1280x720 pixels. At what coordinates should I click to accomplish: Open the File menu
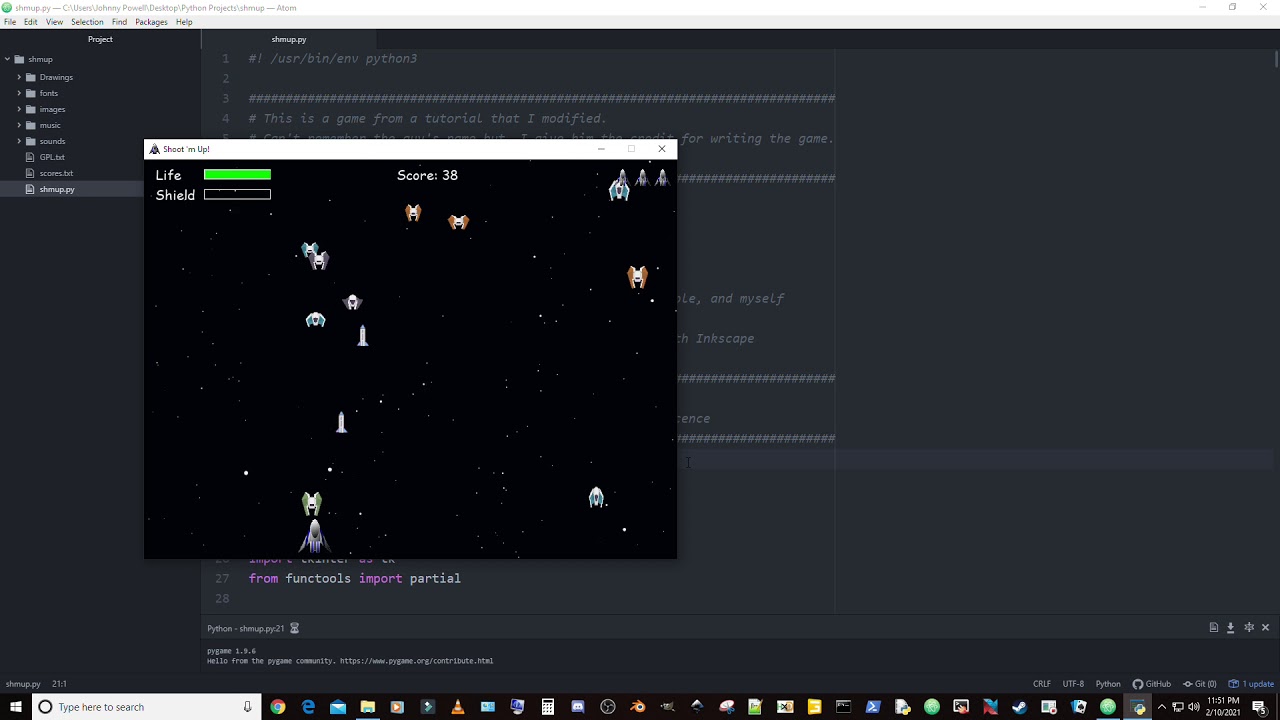[x=10, y=22]
